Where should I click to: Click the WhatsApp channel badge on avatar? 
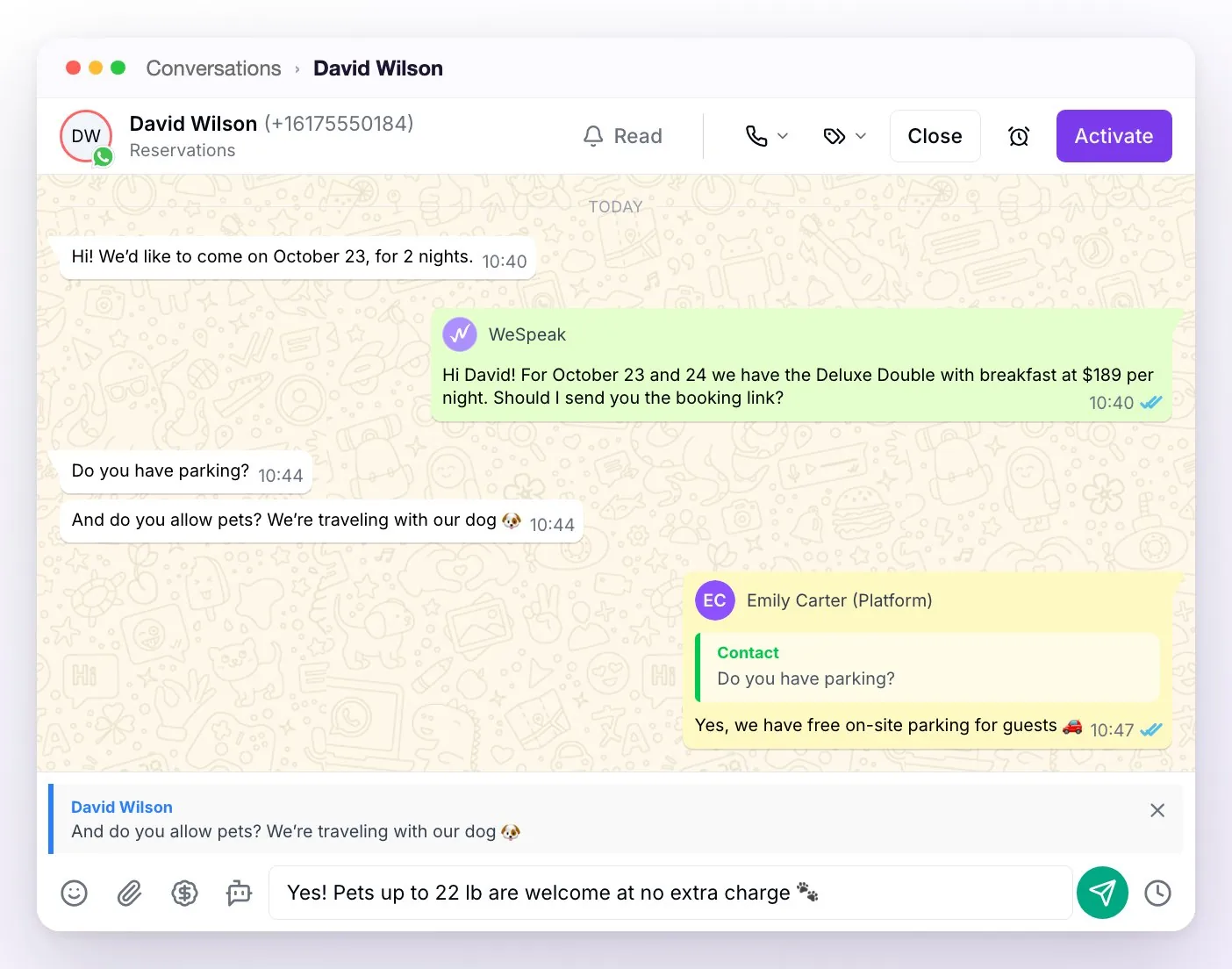click(104, 156)
